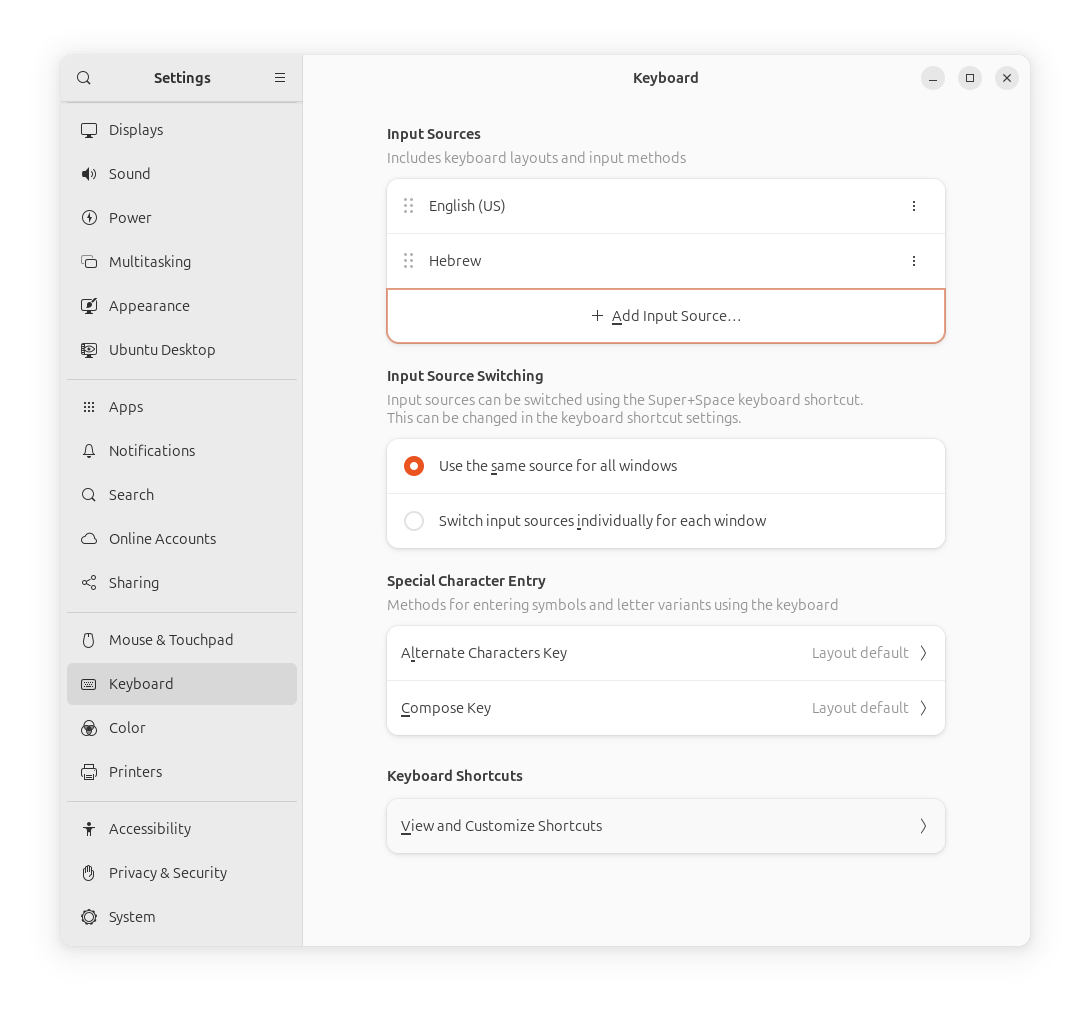Select Switch input sources individually for each window
The height and width of the screenshot is (1013, 1091).
pyautogui.click(x=414, y=521)
